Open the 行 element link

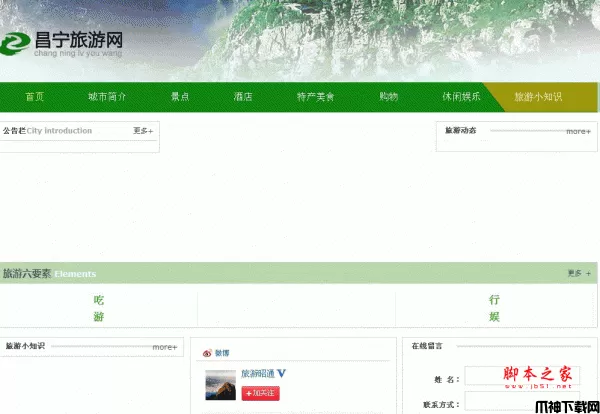pyautogui.click(x=494, y=300)
